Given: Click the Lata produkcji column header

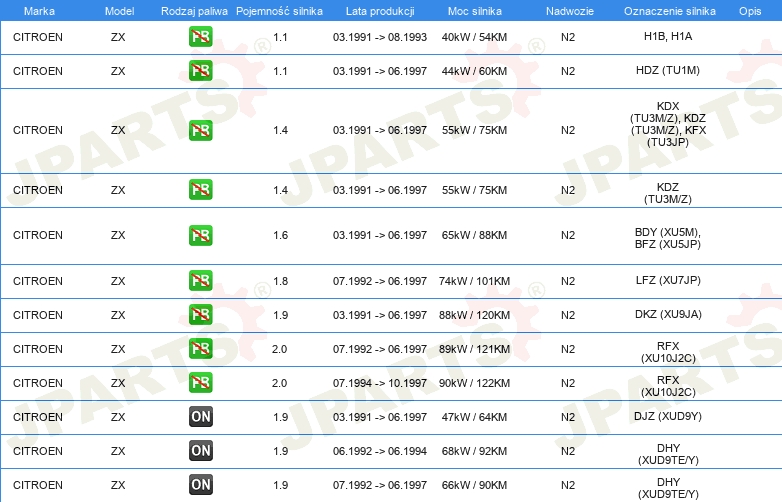Looking at the screenshot, I should coord(380,11).
